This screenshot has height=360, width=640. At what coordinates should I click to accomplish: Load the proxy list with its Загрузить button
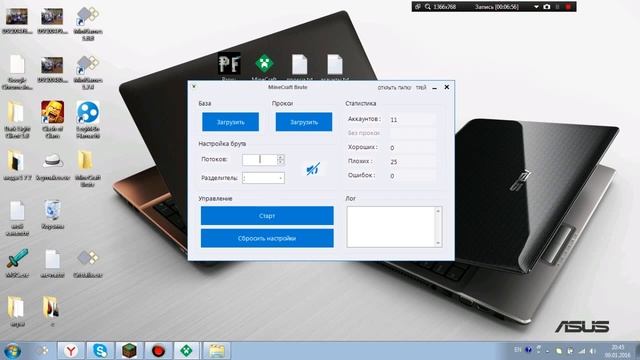coord(304,122)
